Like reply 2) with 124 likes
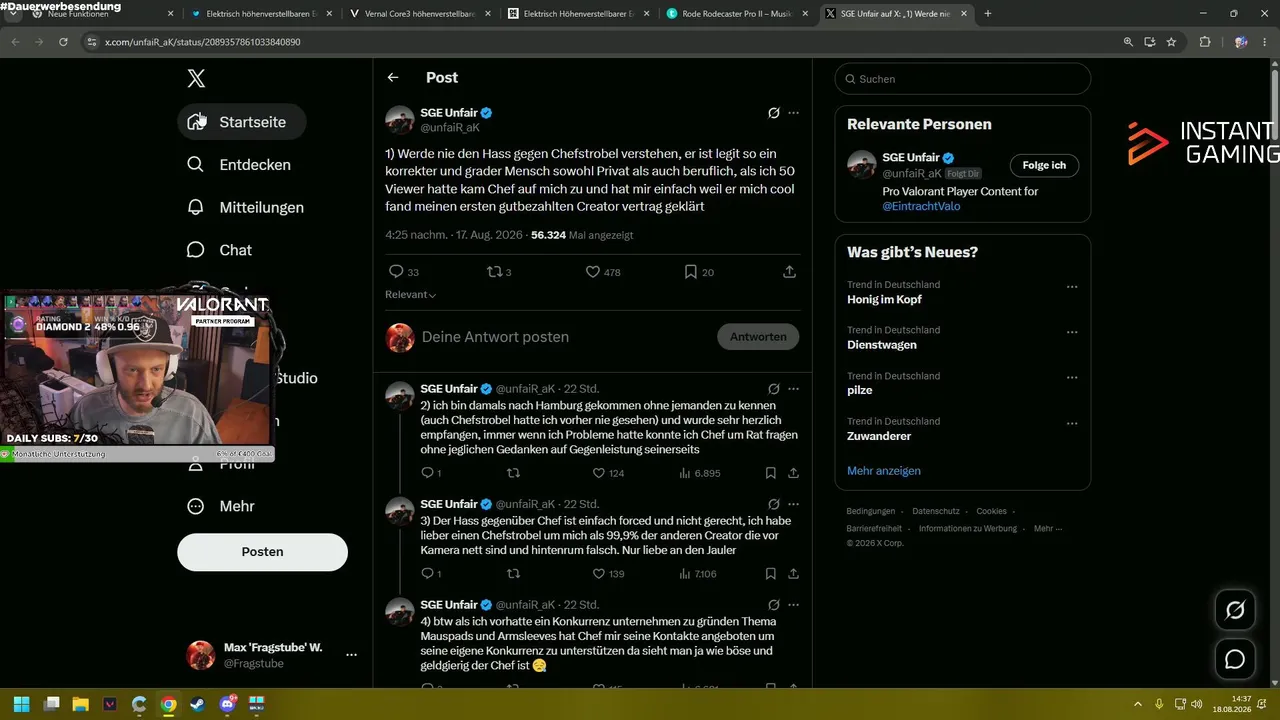The image size is (1280, 720). 599,473
